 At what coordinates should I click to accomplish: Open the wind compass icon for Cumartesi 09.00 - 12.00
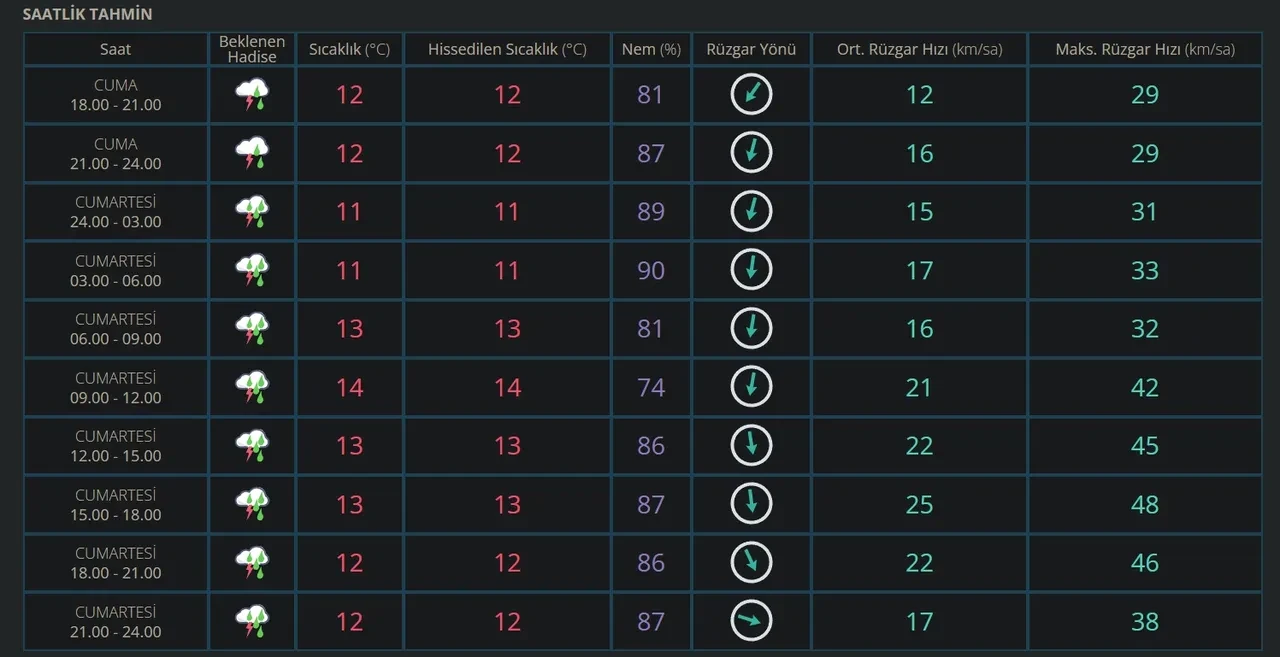pos(751,387)
